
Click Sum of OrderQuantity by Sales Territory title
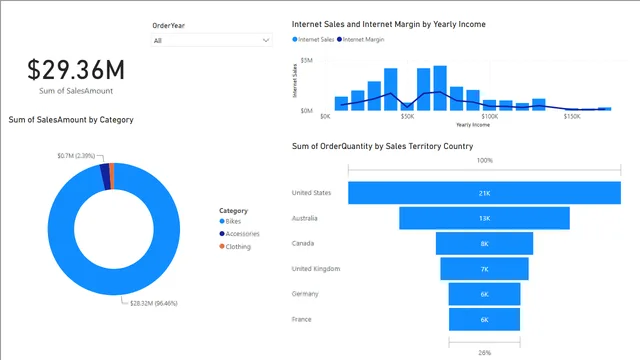point(382,147)
